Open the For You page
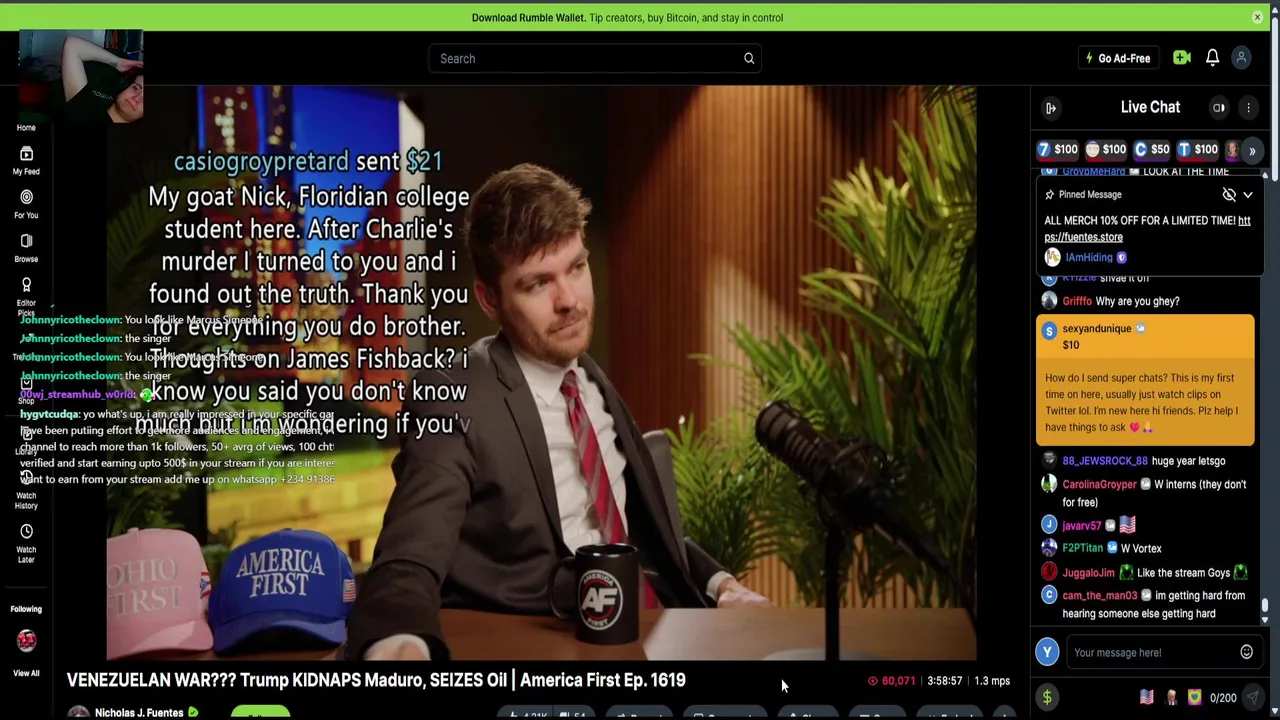The width and height of the screenshot is (1280, 720). click(x=26, y=204)
